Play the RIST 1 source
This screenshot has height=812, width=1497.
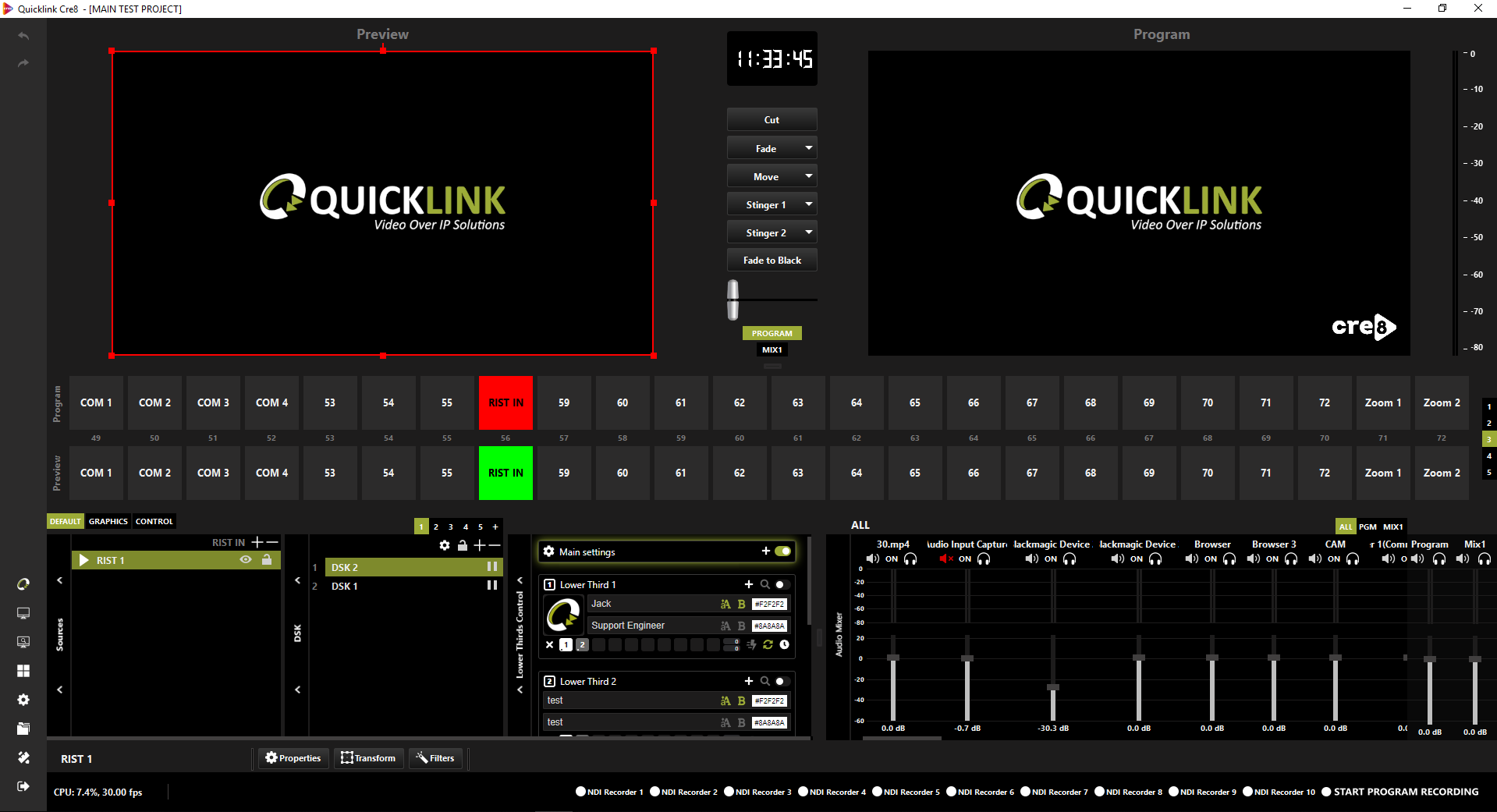tap(84, 560)
